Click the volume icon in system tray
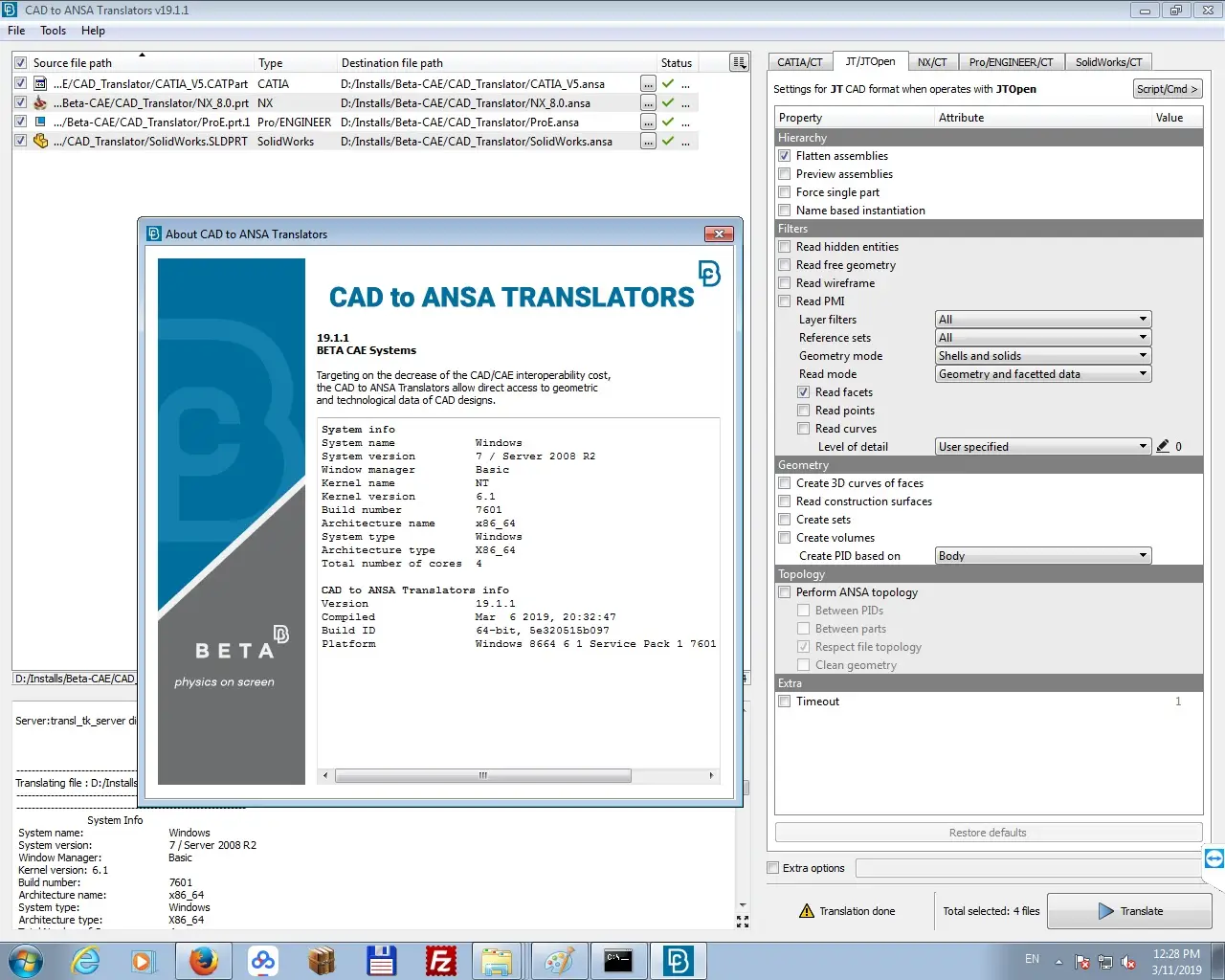Viewport: 1225px width, 980px height. [x=1128, y=962]
